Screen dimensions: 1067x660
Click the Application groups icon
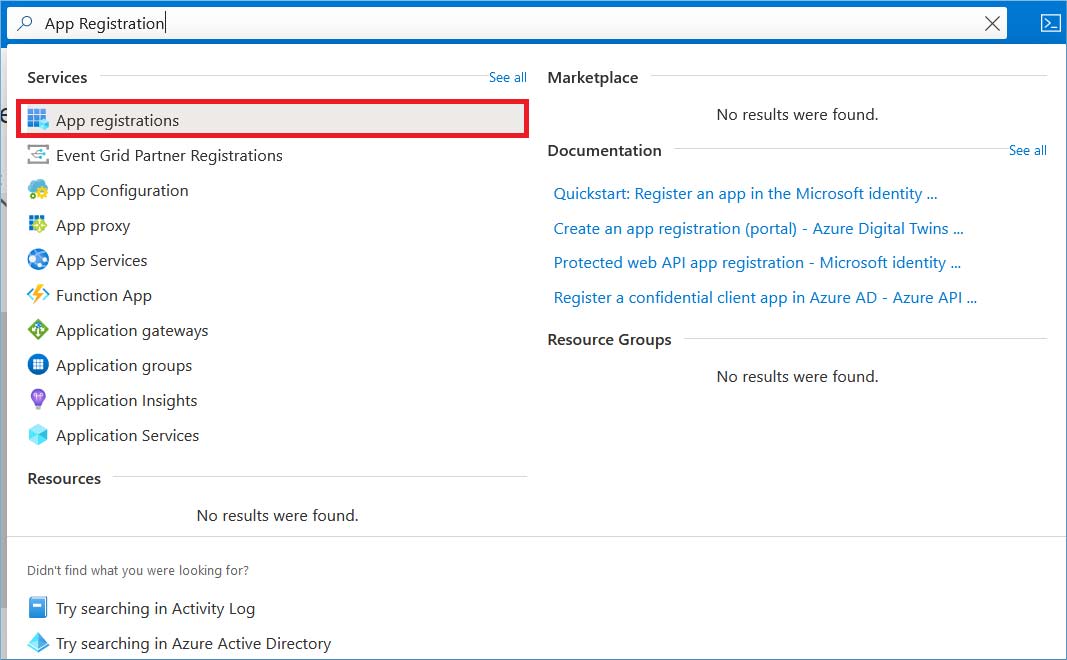(38, 364)
